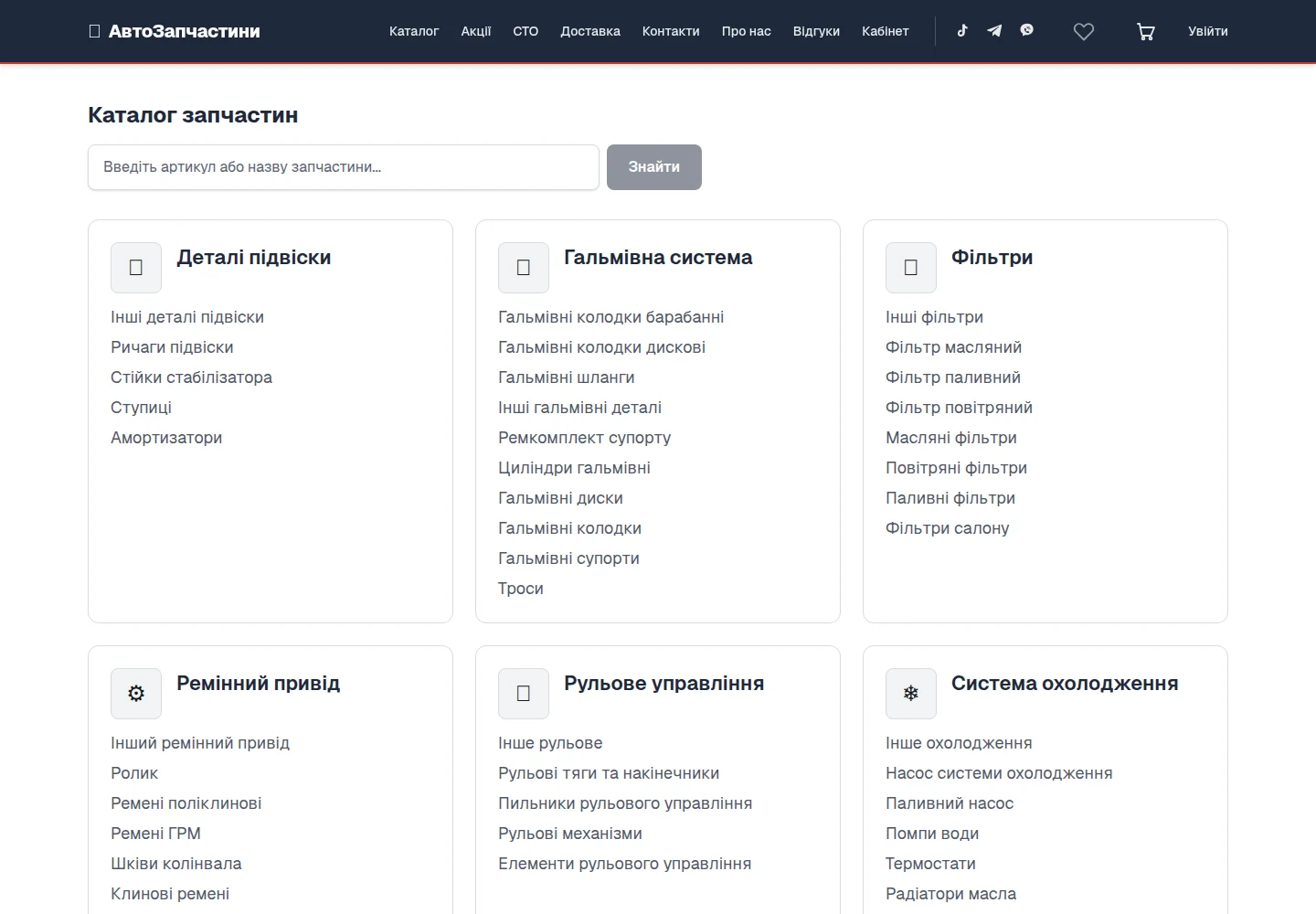
Task: Open Гальмівні диски subcategory
Action: coord(560,498)
